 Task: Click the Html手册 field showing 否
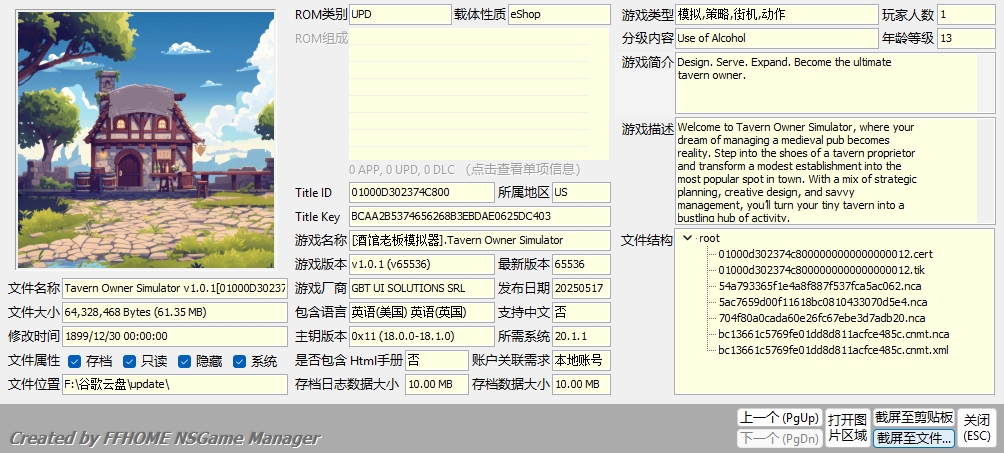click(x=437, y=361)
